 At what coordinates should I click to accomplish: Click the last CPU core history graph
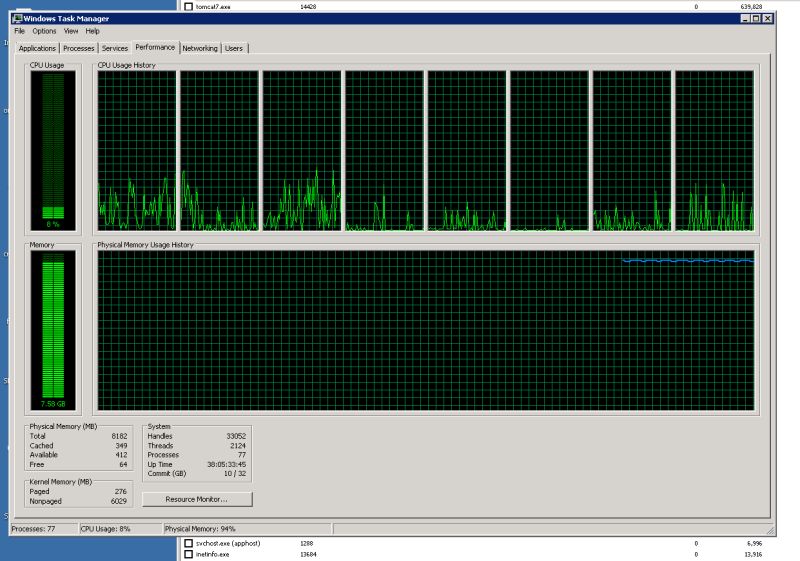[714, 150]
